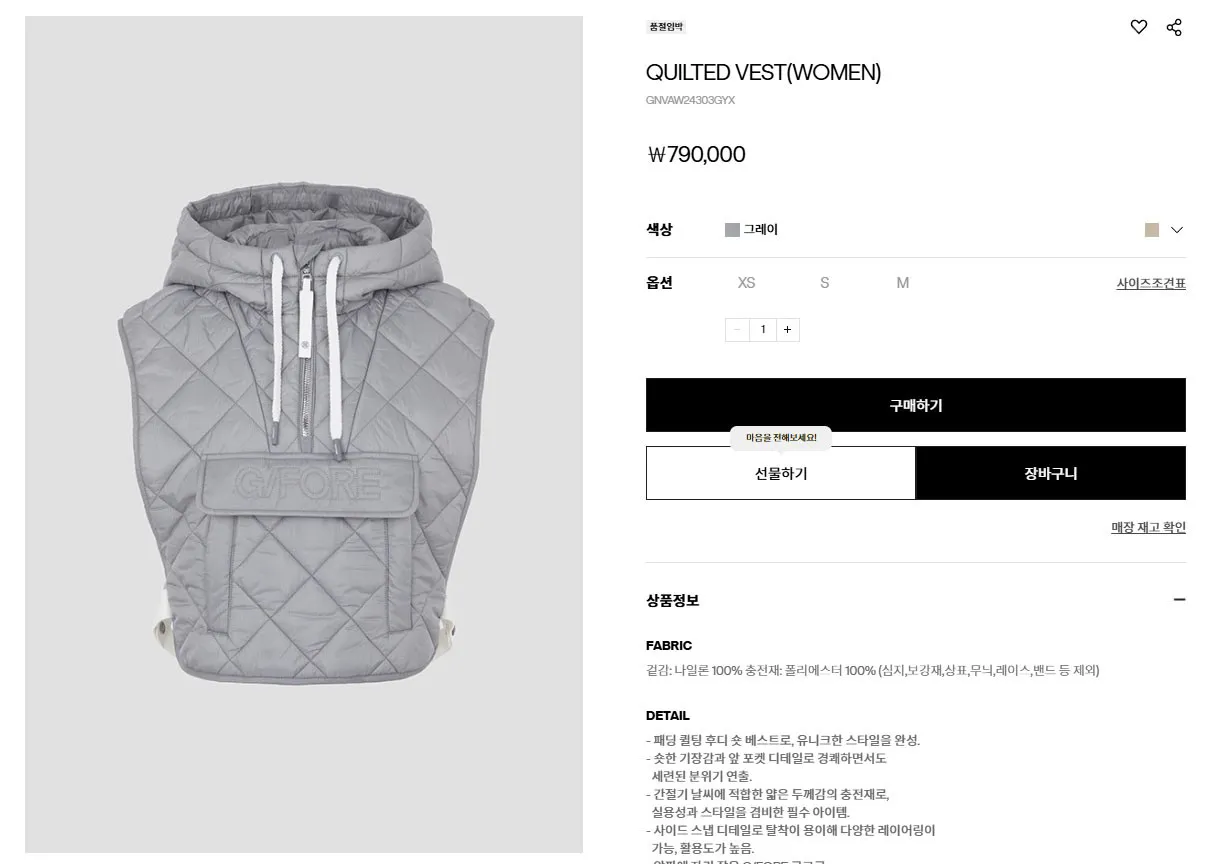
Task: Select the beige color swatch
Action: [x=1152, y=230]
